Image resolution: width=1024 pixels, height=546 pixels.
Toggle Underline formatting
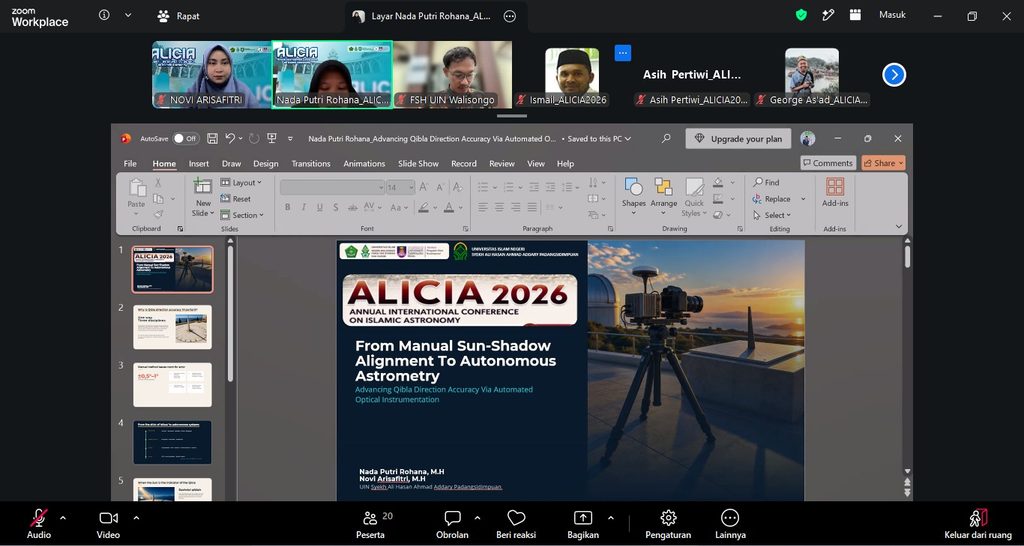pos(319,208)
